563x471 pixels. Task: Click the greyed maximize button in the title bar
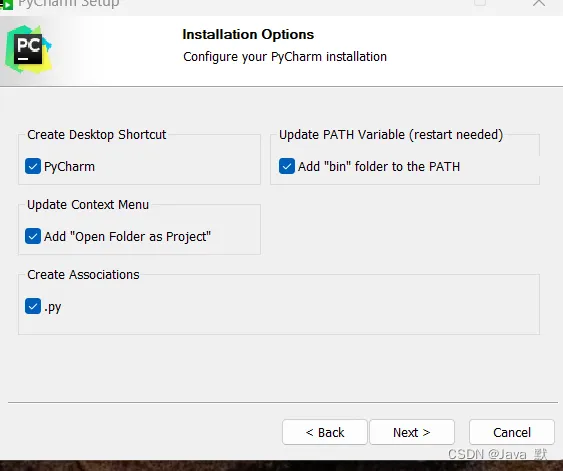coord(480,3)
